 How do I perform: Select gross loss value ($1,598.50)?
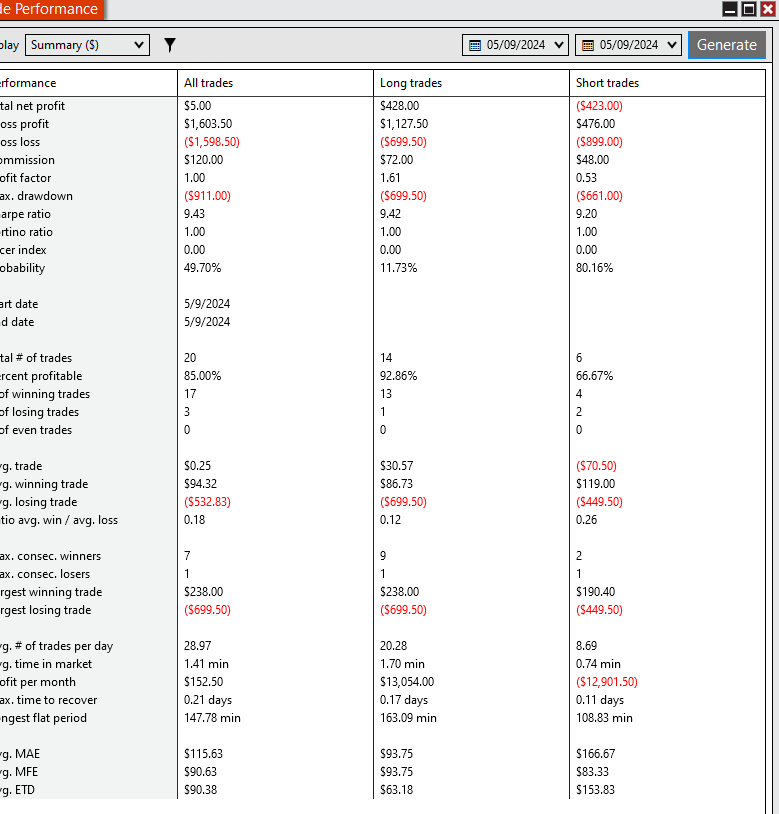click(x=212, y=142)
